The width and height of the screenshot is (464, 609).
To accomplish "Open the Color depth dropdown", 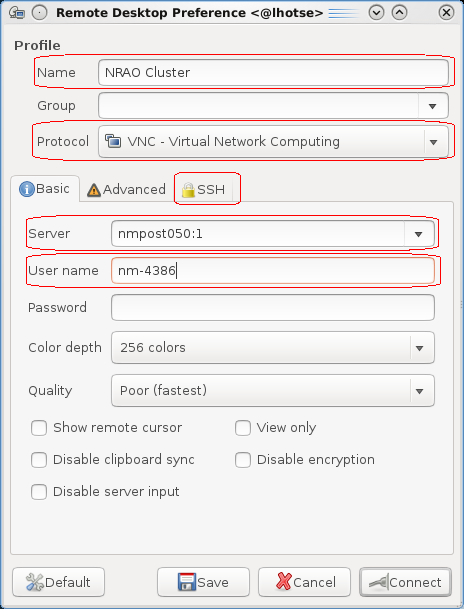I will [x=273, y=348].
